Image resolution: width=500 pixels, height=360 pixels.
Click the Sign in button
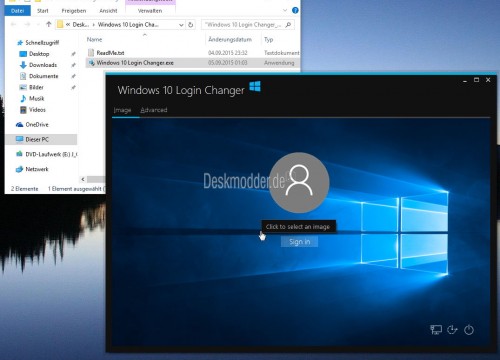(x=299, y=242)
